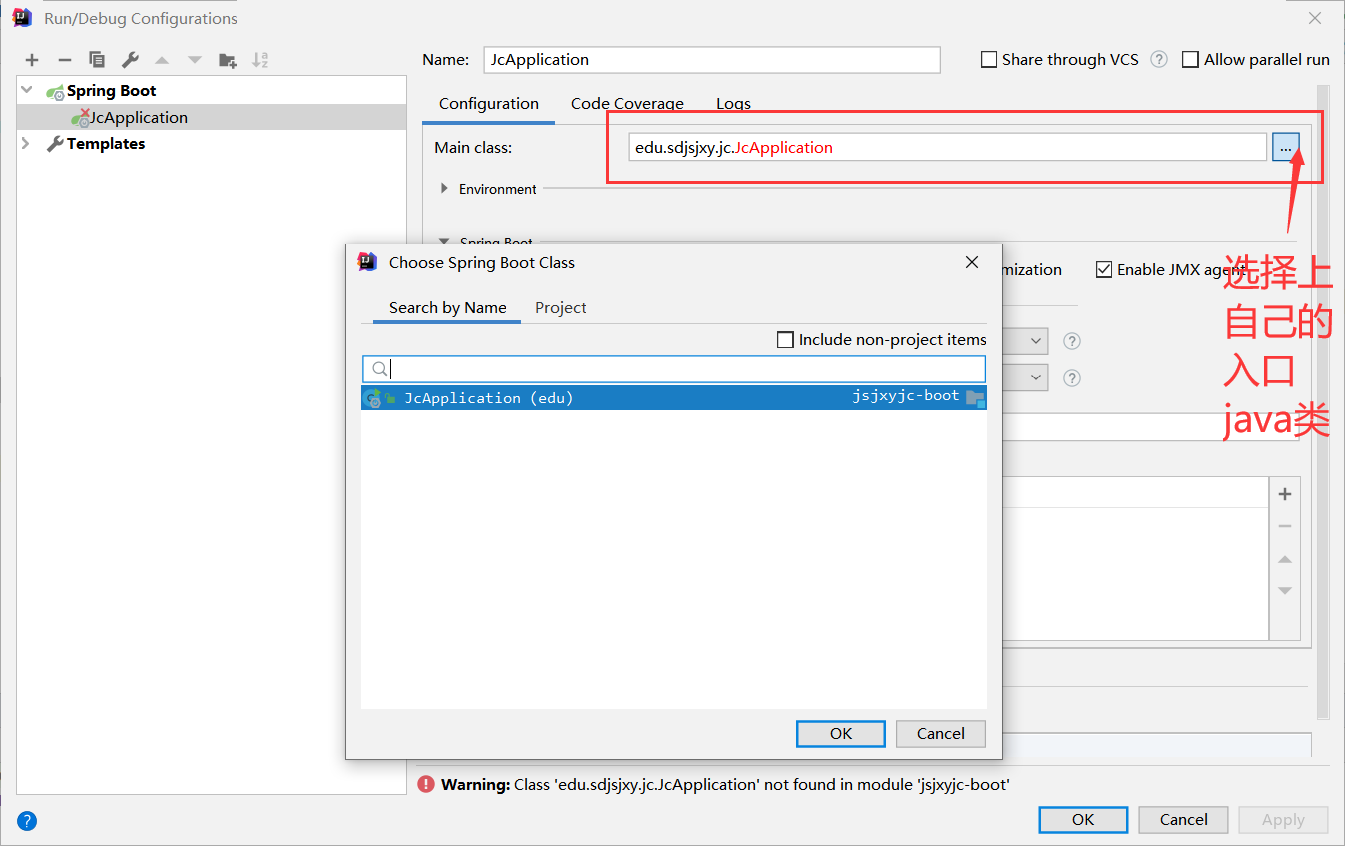Close the Choose Spring Boot Class dialog
Viewport: 1345px width, 846px height.
click(972, 262)
